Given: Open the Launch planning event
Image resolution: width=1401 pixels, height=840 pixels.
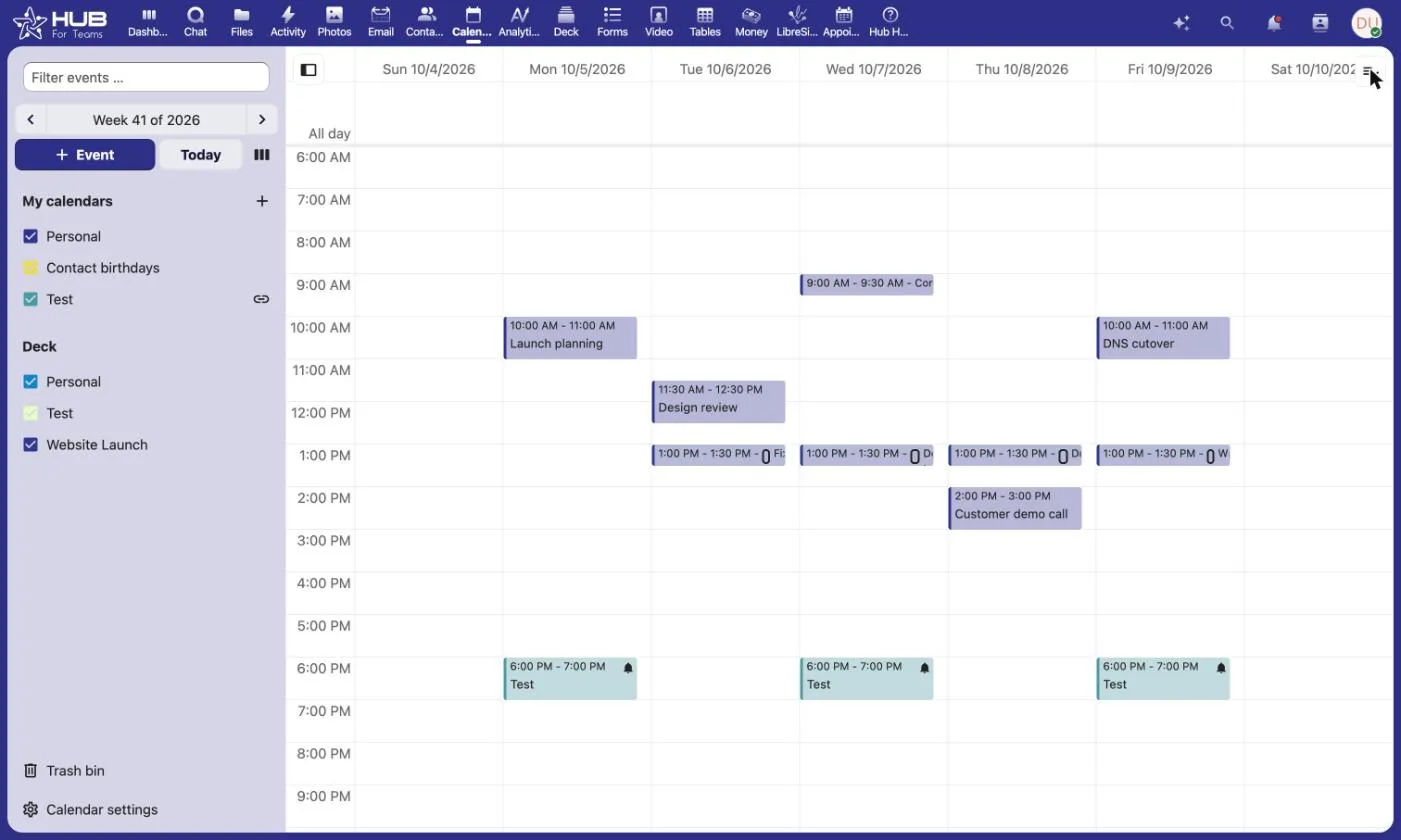Looking at the screenshot, I should pyautogui.click(x=570, y=338).
